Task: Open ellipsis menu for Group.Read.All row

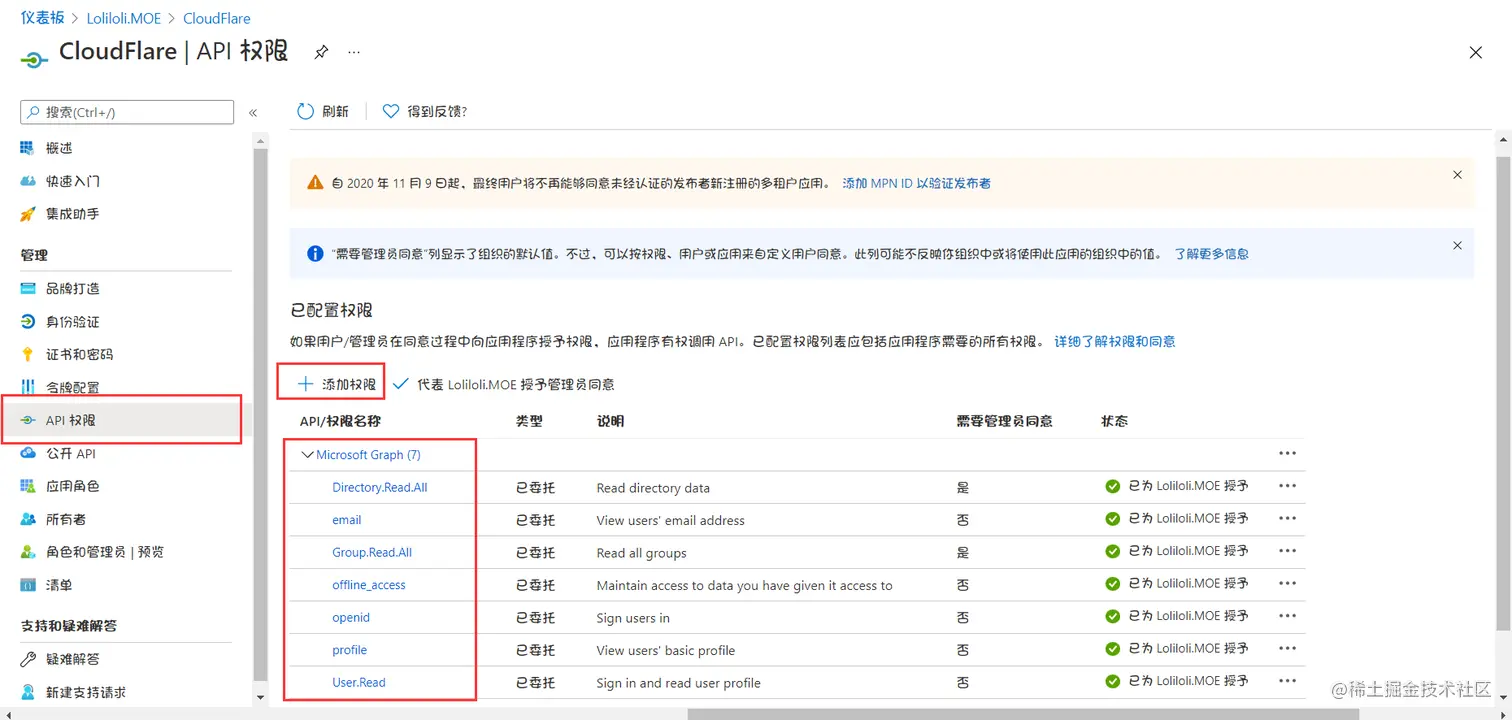Action: pyautogui.click(x=1288, y=551)
